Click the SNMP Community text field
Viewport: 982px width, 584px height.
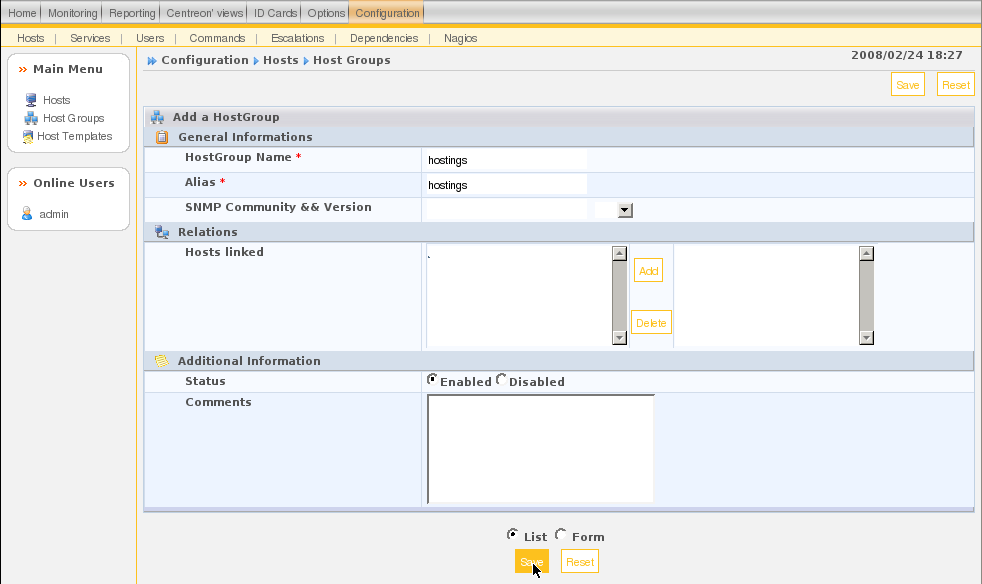point(506,211)
